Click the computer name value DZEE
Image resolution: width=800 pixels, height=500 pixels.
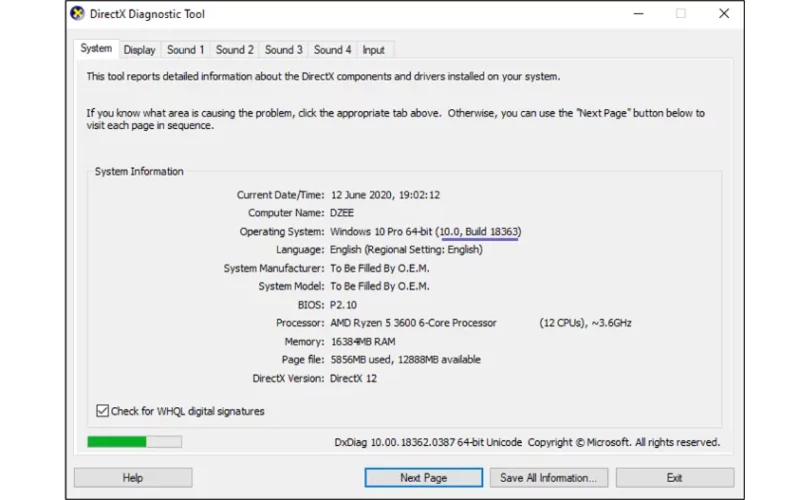point(342,213)
